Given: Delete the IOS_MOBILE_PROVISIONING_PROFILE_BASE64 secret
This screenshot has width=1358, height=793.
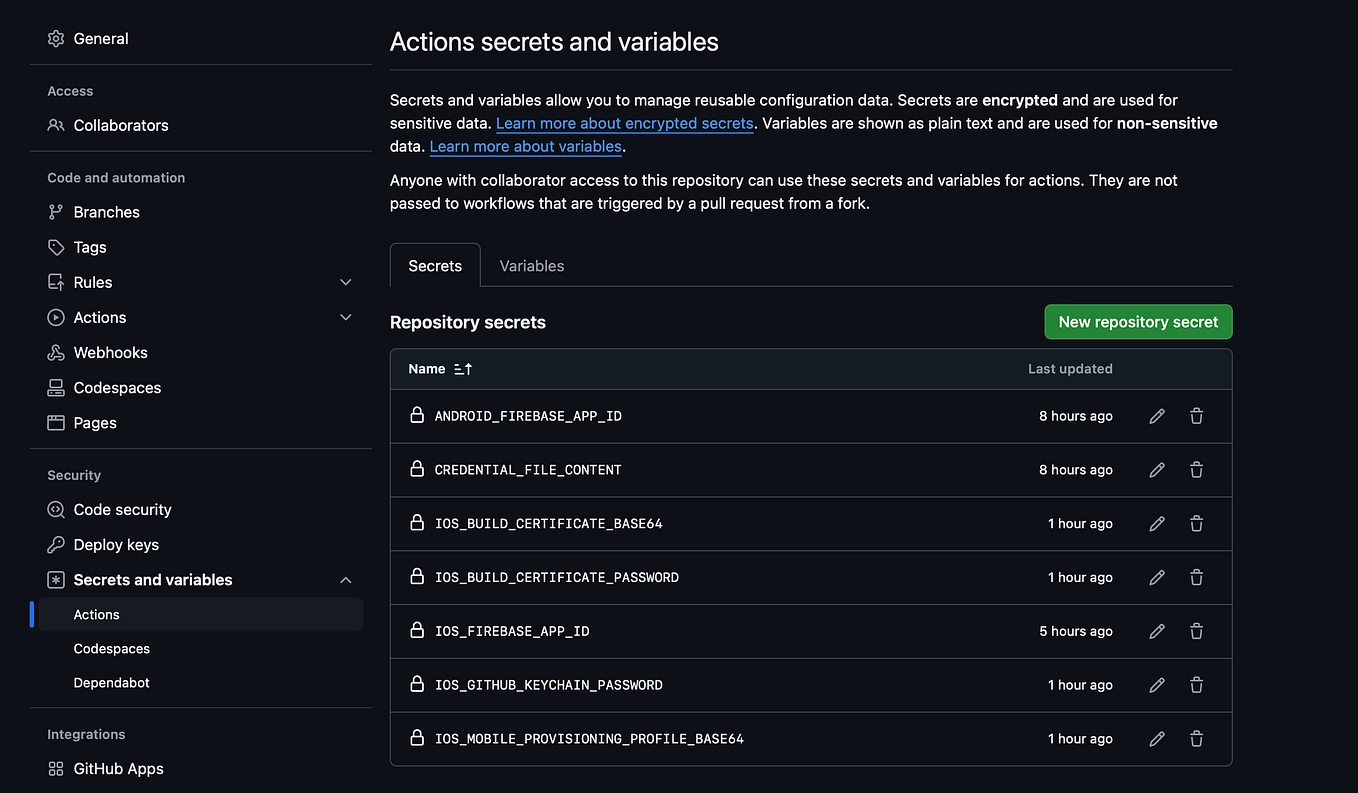Looking at the screenshot, I should pyautogui.click(x=1196, y=738).
